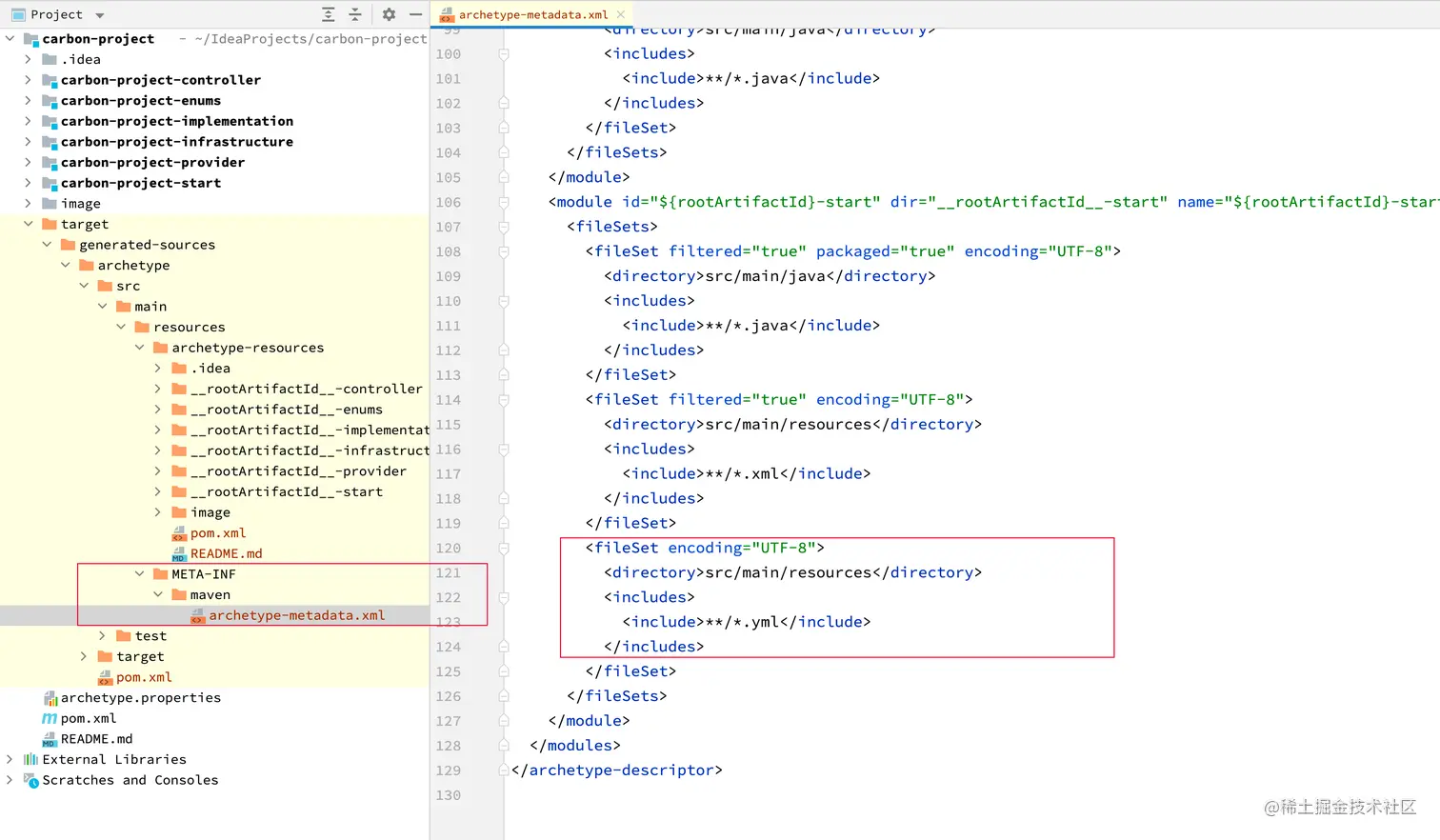Fold the fileSet block at line 120

coord(504,549)
